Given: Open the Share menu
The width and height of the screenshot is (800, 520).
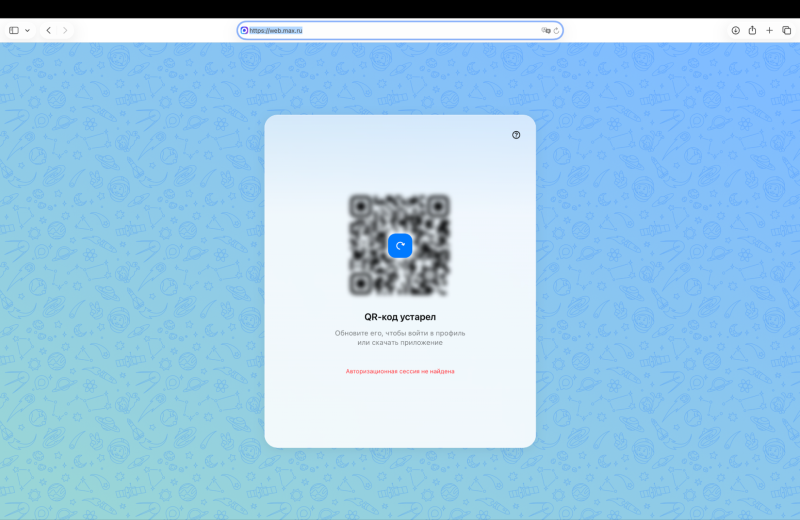Looking at the screenshot, I should pyautogui.click(x=752, y=31).
